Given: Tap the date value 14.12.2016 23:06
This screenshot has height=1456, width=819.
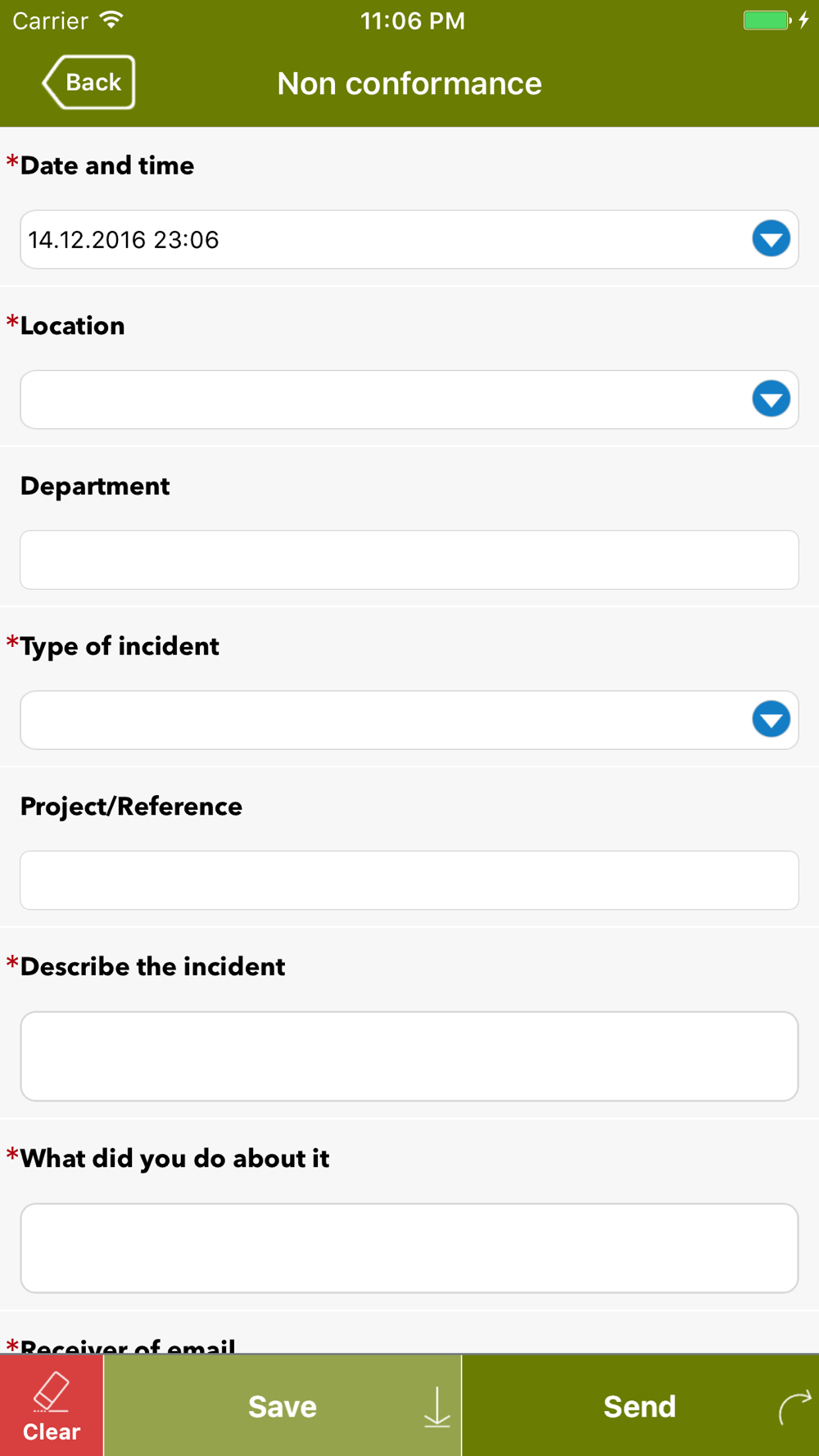Looking at the screenshot, I should 124,240.
